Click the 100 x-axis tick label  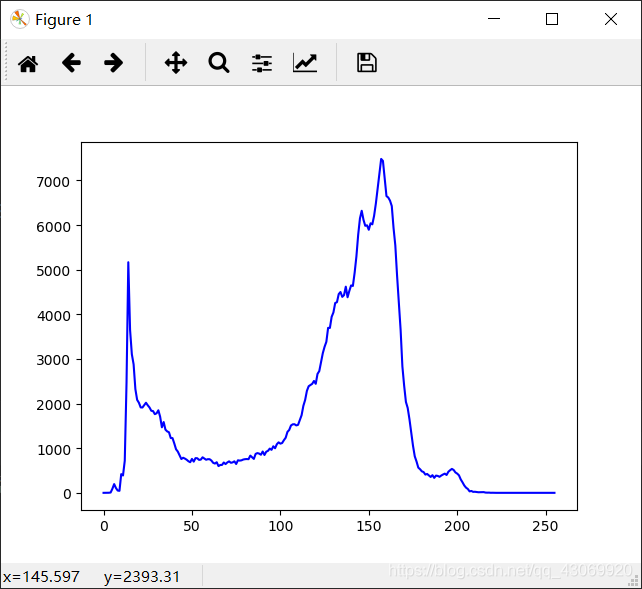(280, 526)
